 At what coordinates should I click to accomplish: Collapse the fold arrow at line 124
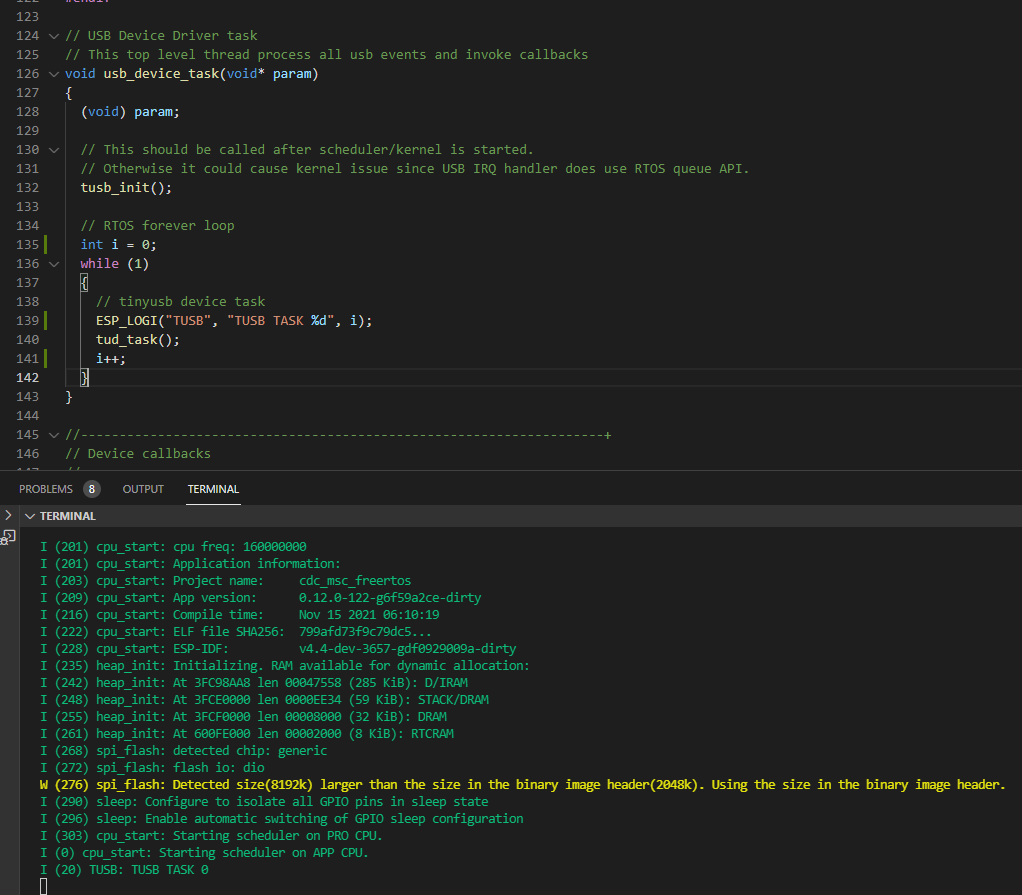[54, 36]
